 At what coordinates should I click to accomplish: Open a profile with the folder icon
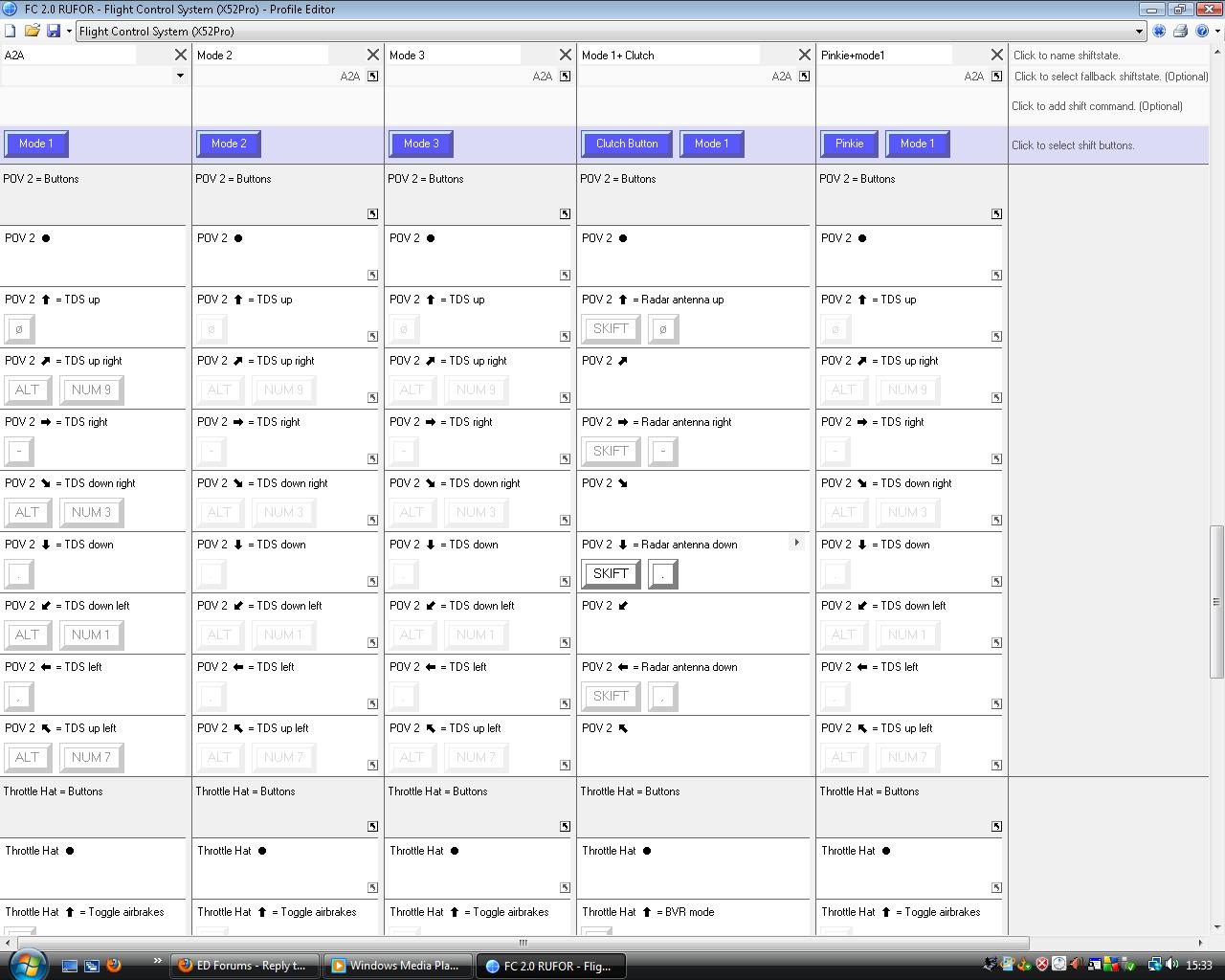point(32,31)
